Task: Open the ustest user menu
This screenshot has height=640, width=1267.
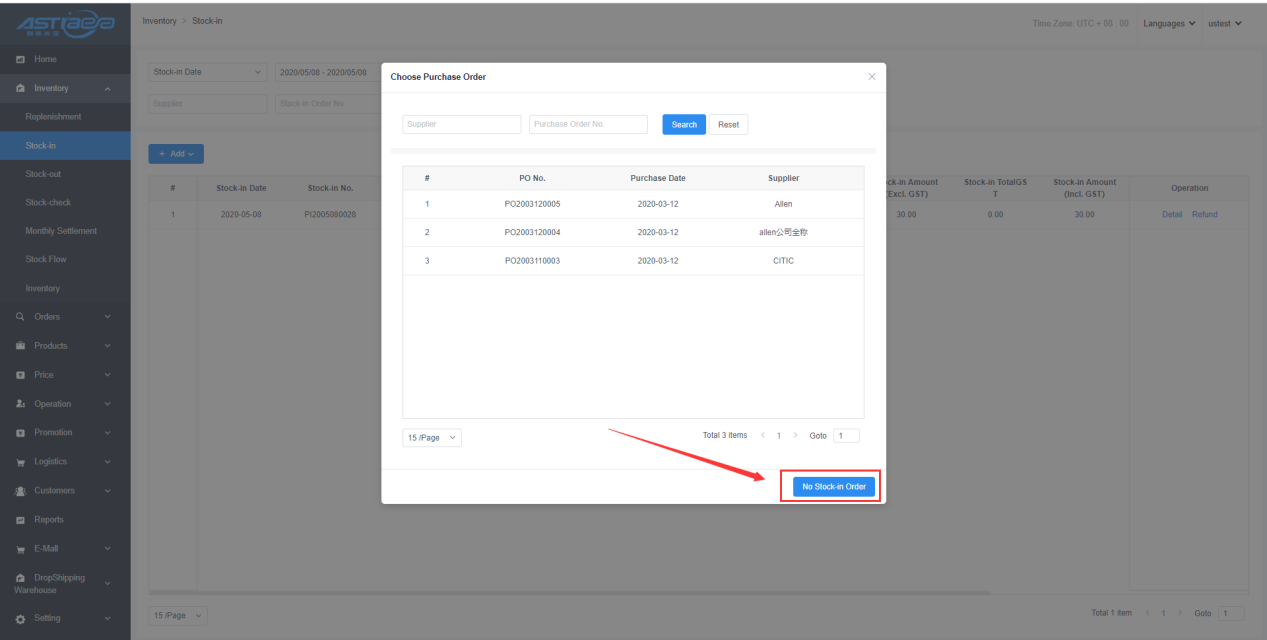Action: click(1224, 24)
